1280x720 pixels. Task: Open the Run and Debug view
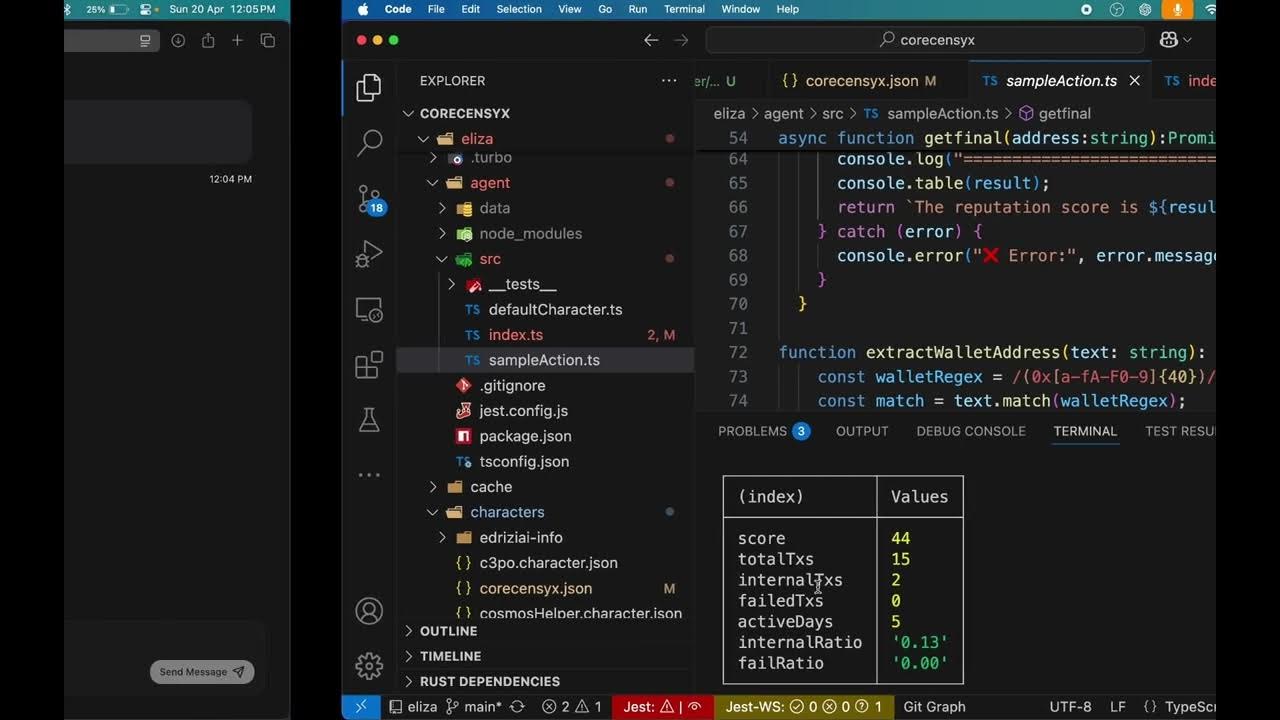(x=368, y=254)
